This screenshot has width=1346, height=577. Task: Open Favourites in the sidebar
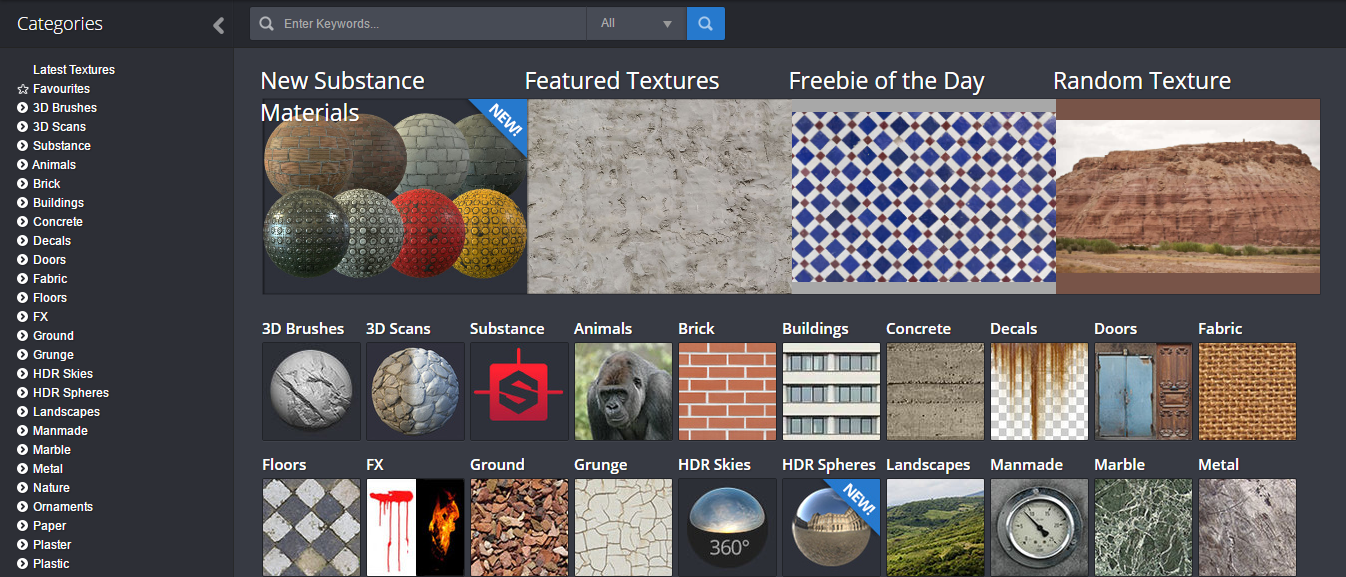point(61,89)
